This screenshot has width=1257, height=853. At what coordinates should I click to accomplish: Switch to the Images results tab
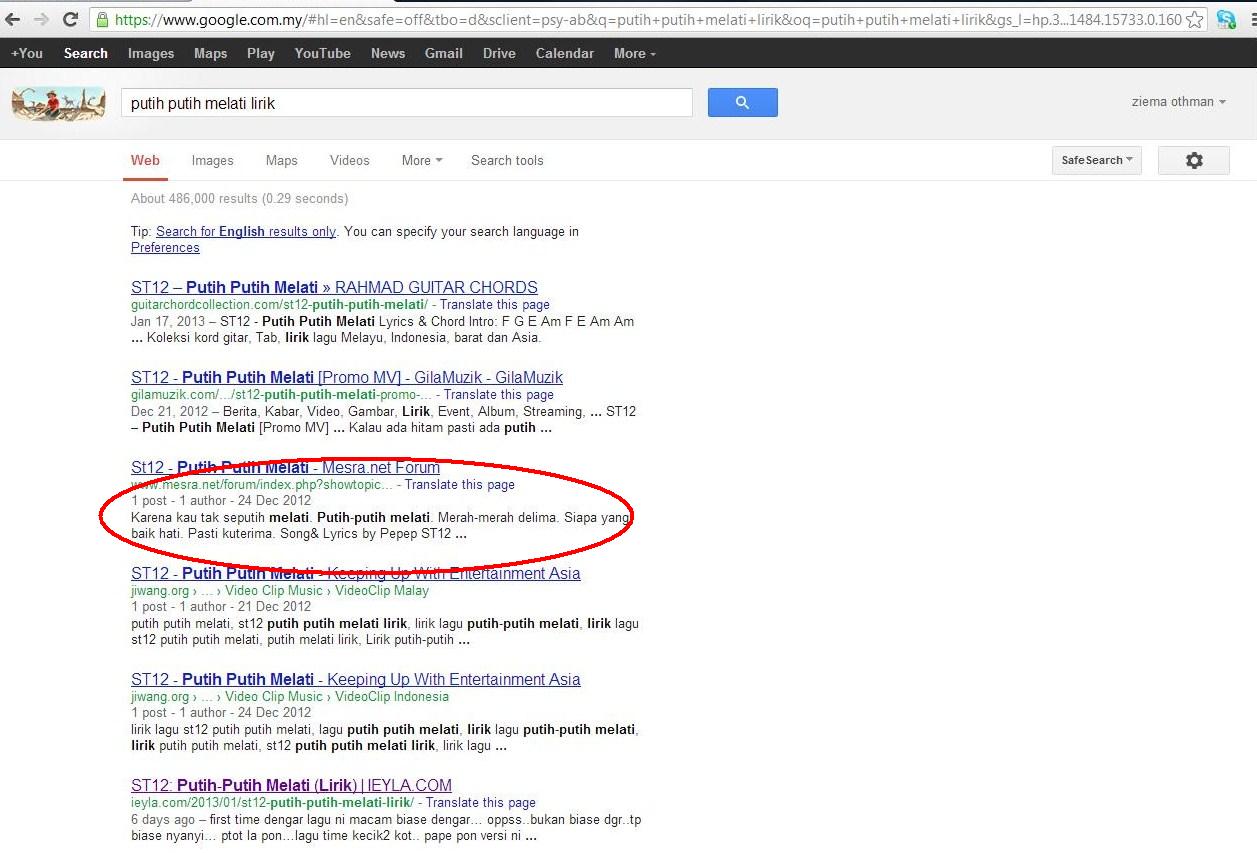(x=213, y=160)
